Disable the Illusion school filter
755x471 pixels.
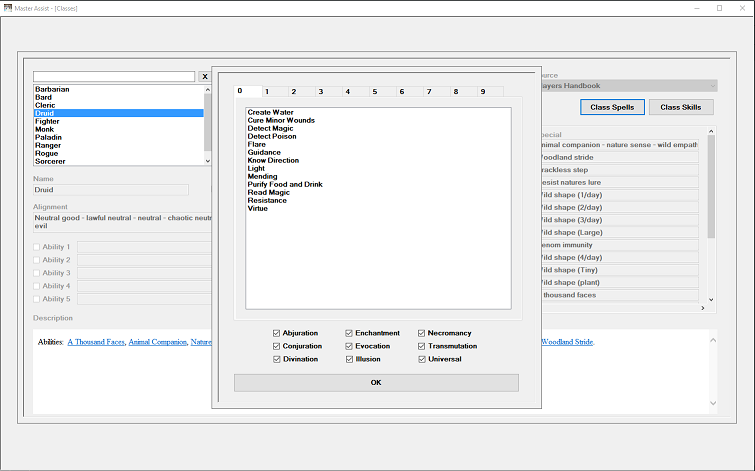(x=349, y=359)
